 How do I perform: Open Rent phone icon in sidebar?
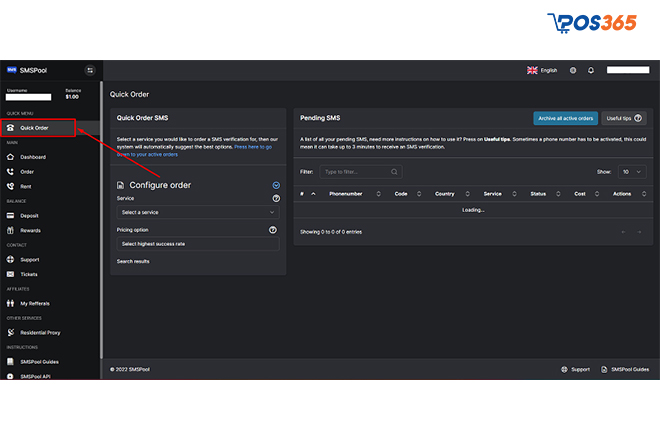(x=10, y=186)
